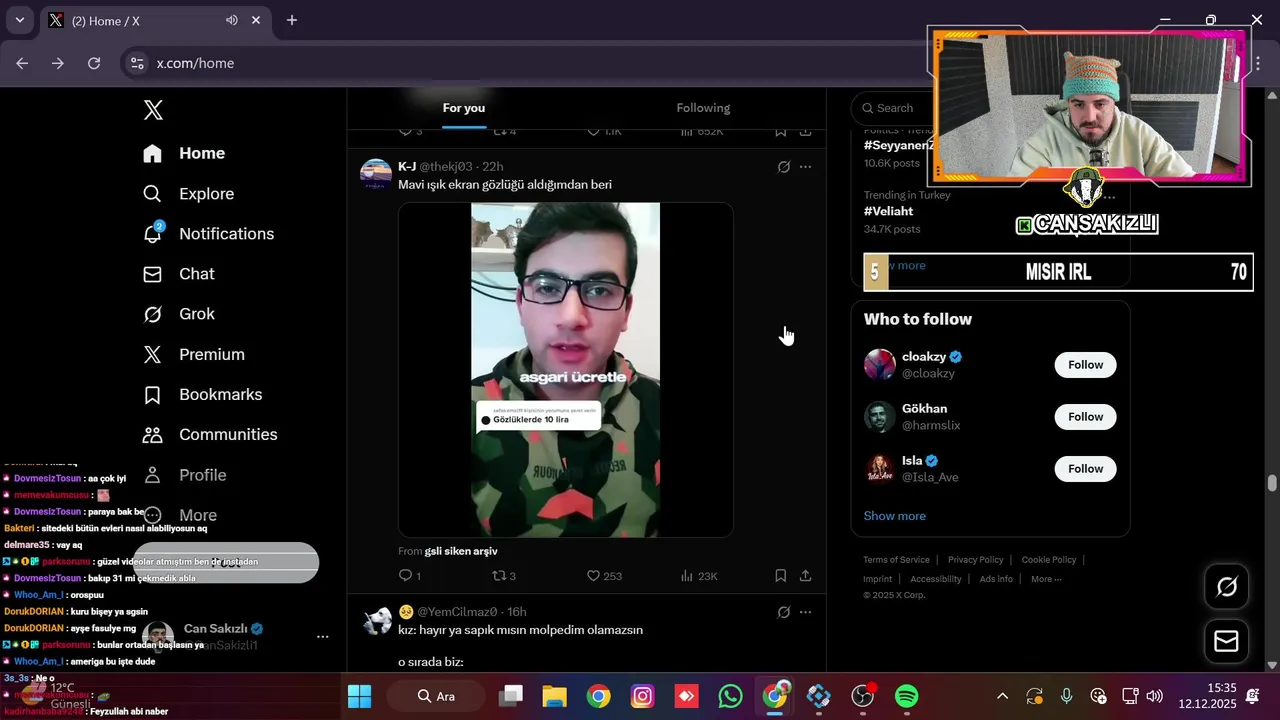This screenshot has width=1280, height=720.
Task: Click the X logo in the sidebar
Action: tap(153, 110)
